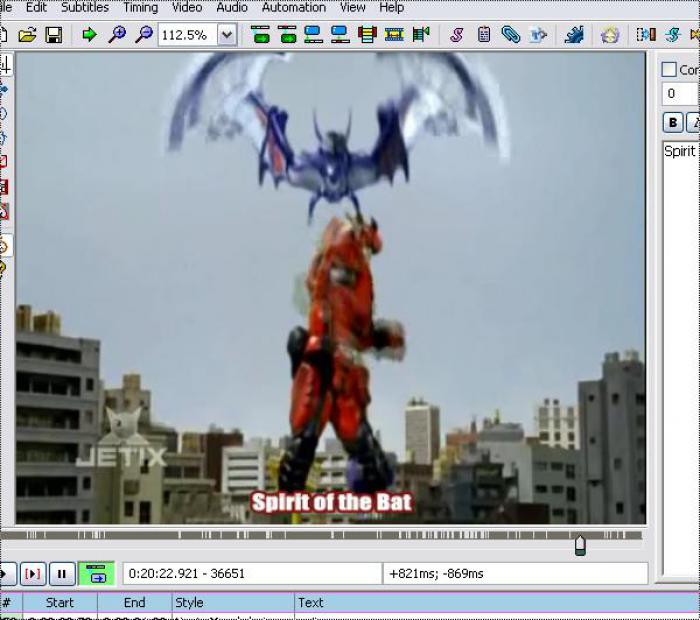Image resolution: width=700 pixels, height=620 pixels.
Task: Click the End column header
Action: coord(134,603)
